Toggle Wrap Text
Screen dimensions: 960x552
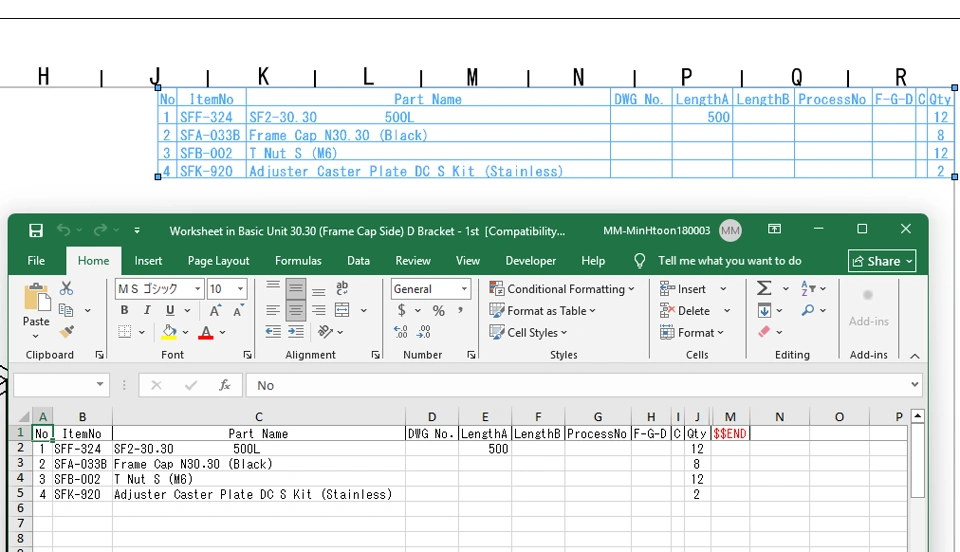pyautogui.click(x=342, y=288)
